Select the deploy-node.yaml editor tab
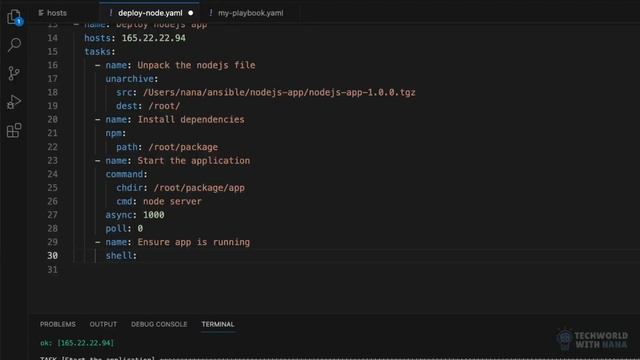640x360 pixels. tap(150, 13)
